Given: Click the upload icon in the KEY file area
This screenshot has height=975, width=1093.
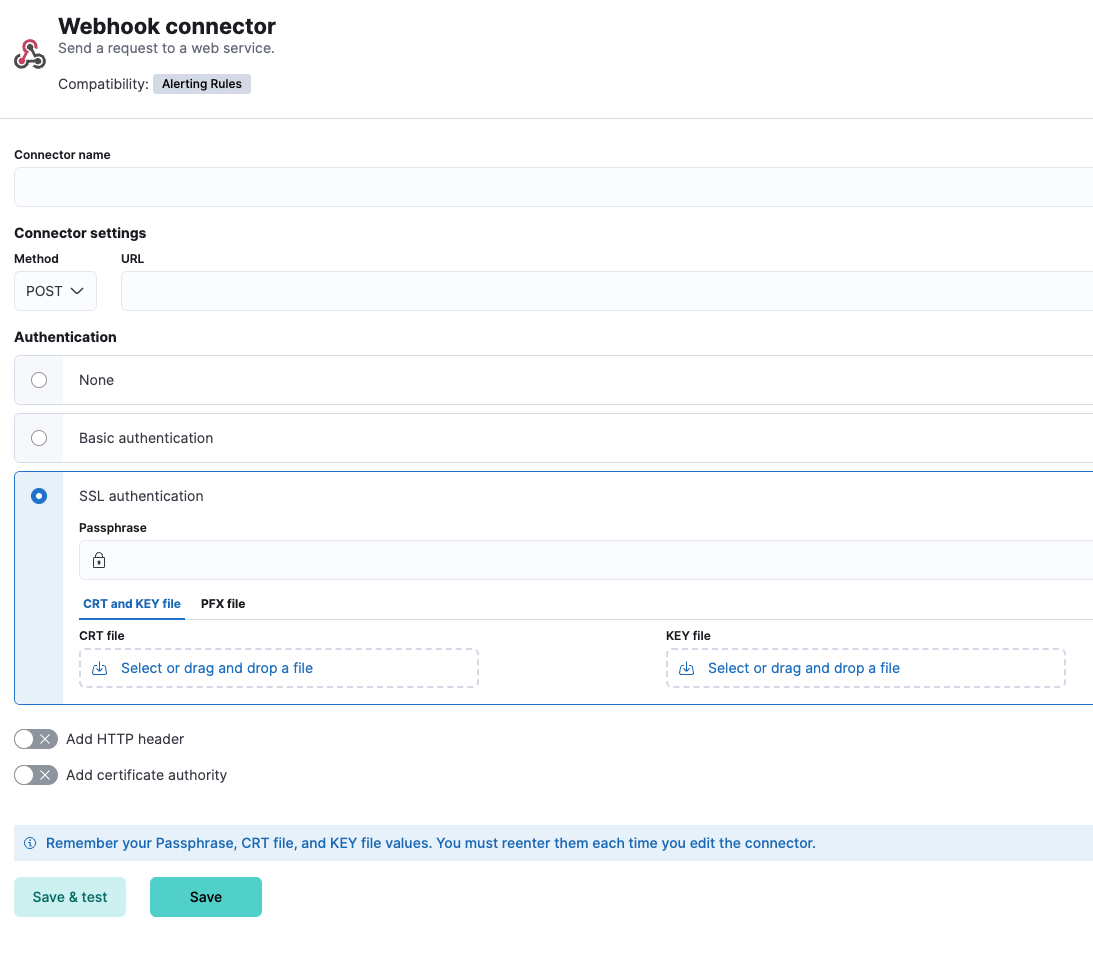Looking at the screenshot, I should point(686,668).
